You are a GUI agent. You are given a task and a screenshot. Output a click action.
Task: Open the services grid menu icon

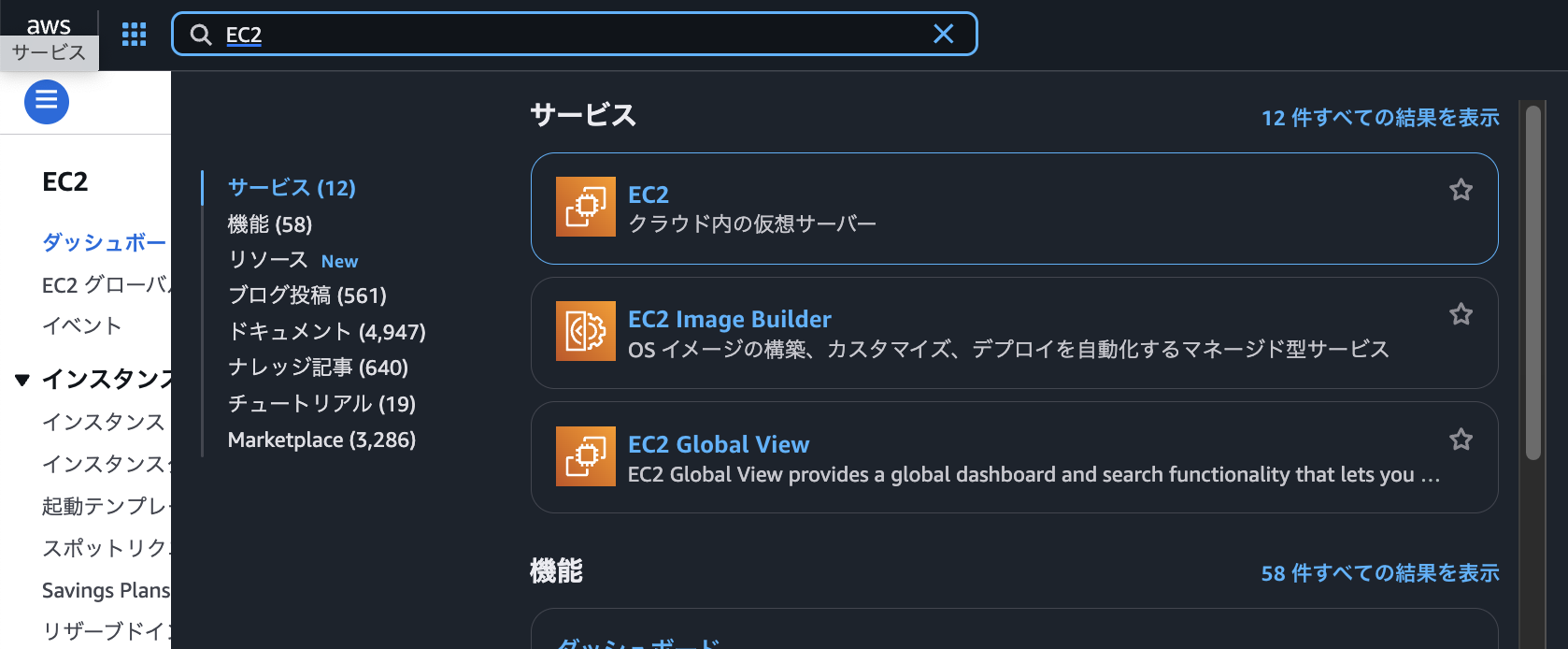tap(135, 35)
